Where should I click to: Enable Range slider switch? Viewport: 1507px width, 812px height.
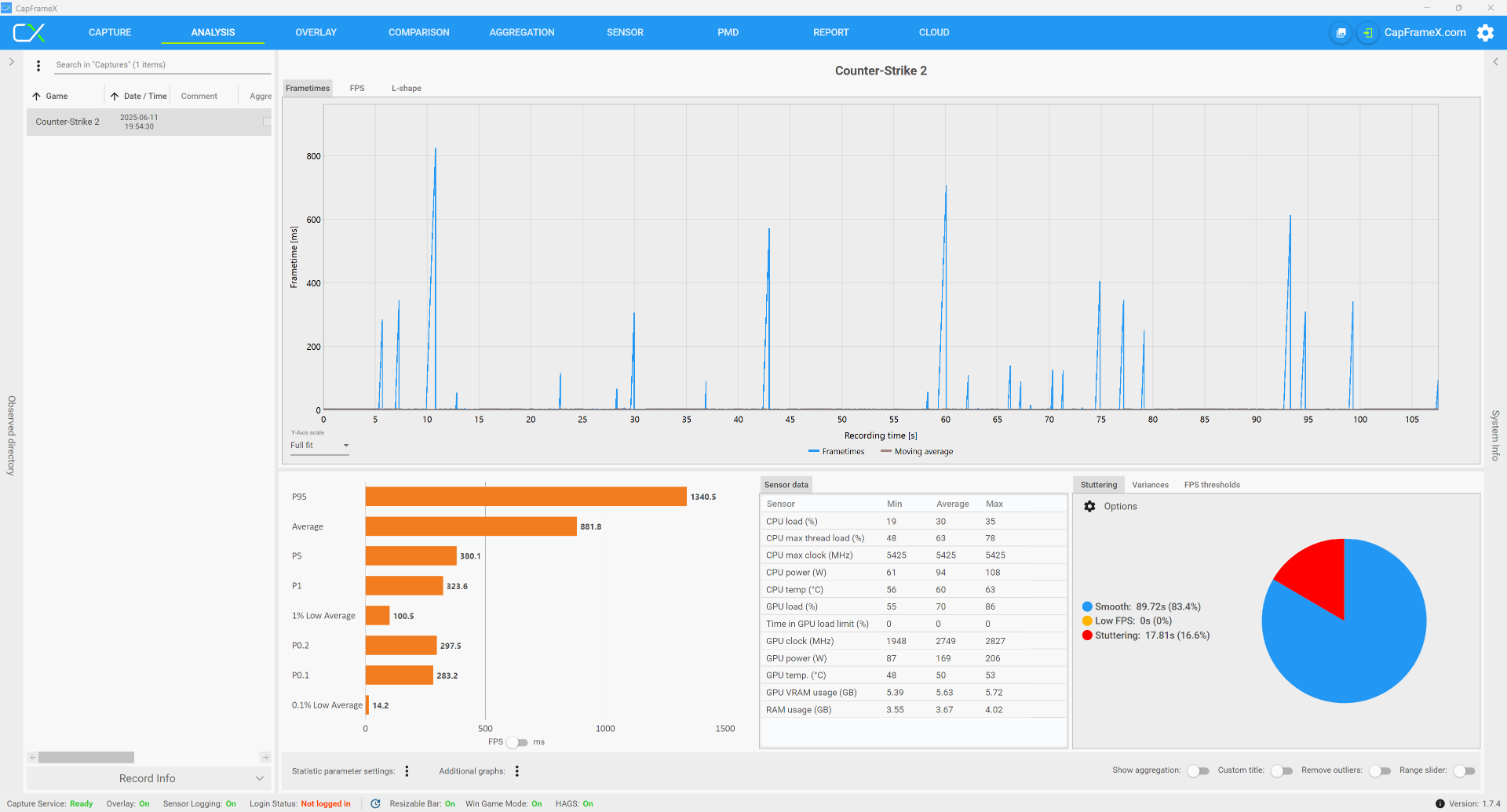click(x=1464, y=771)
